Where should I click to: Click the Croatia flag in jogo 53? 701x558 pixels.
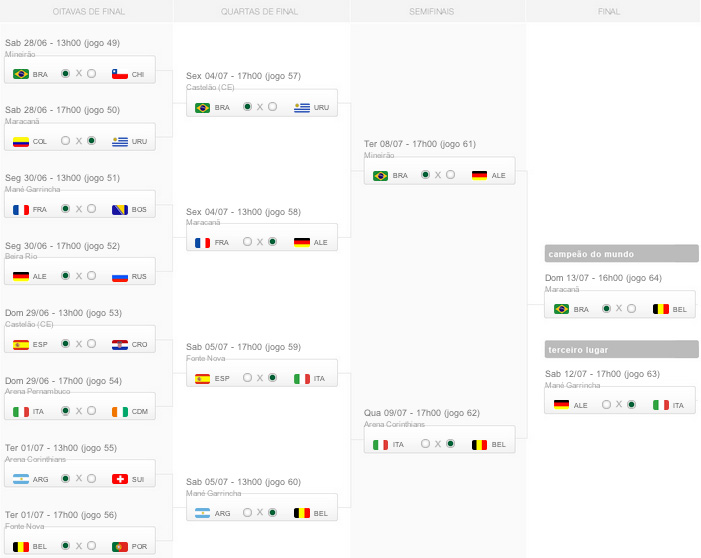click(x=120, y=344)
